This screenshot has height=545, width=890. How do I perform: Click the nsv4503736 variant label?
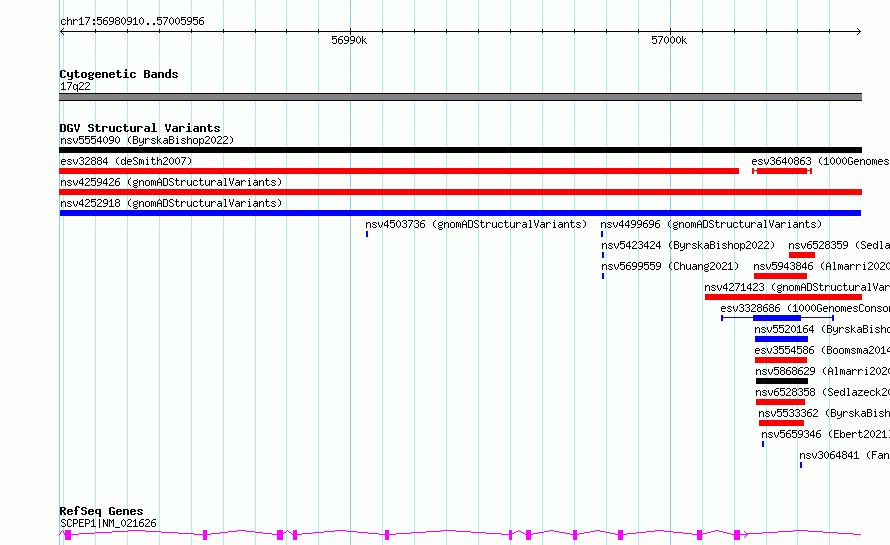point(476,224)
